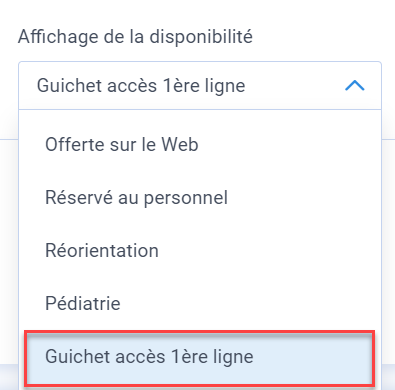Click the upward arrow icon in the dropdown
This screenshot has width=395, height=390.
point(355,86)
